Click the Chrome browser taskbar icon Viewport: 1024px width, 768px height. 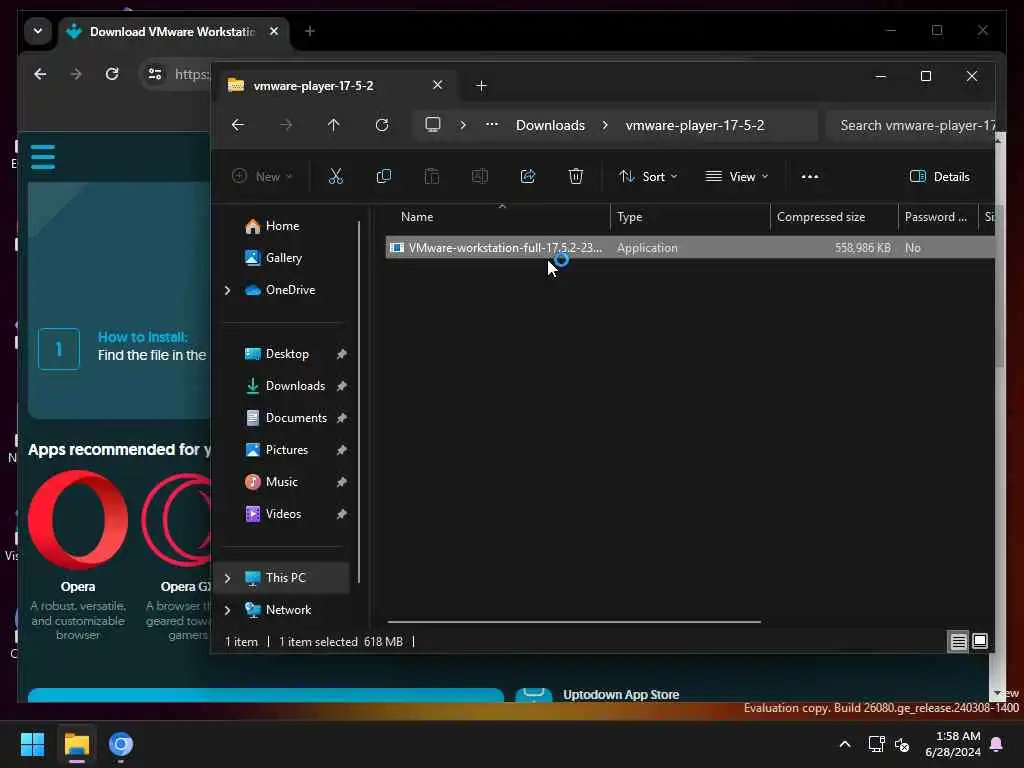click(121, 744)
